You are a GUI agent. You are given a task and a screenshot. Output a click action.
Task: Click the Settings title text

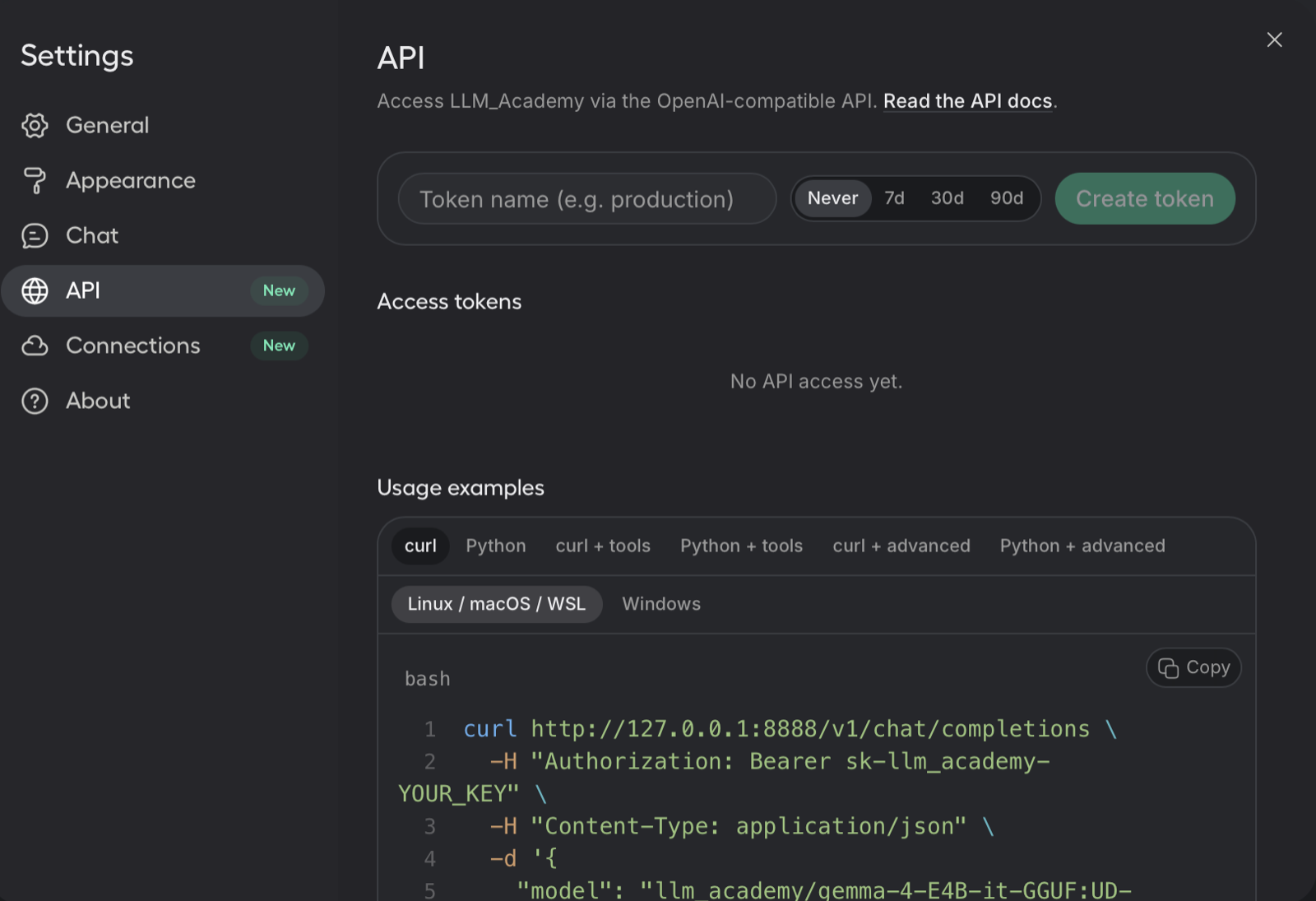point(76,56)
